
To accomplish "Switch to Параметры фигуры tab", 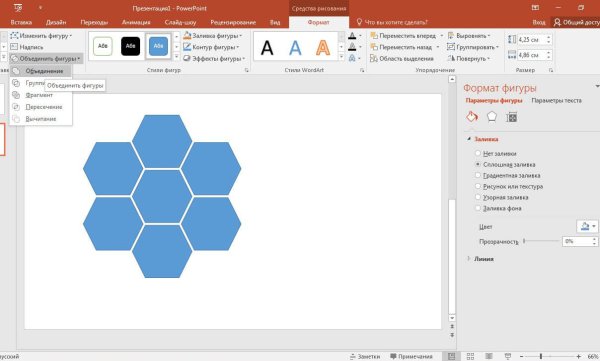I will (x=494, y=100).
